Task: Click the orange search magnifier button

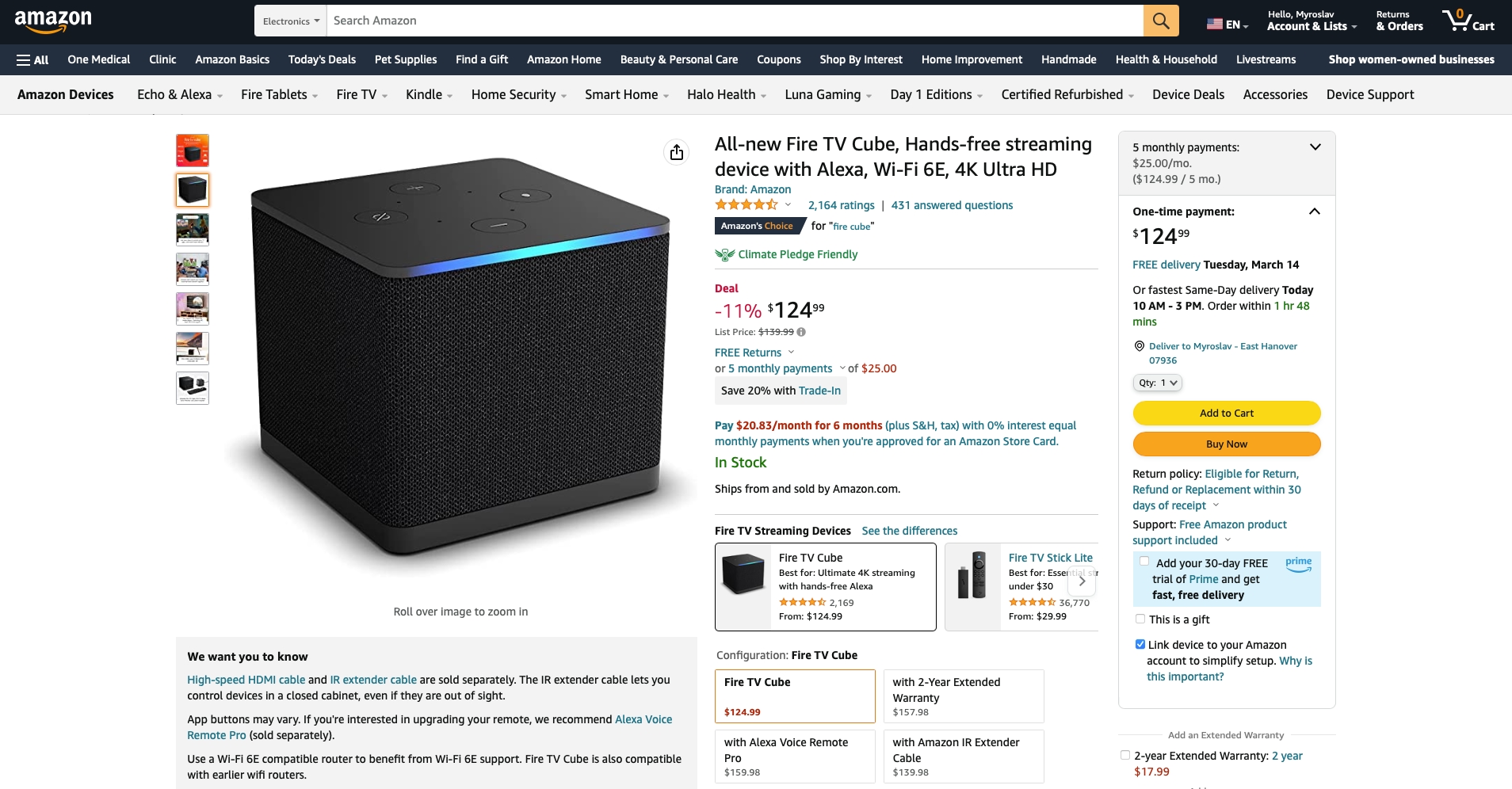Action: tap(1161, 21)
